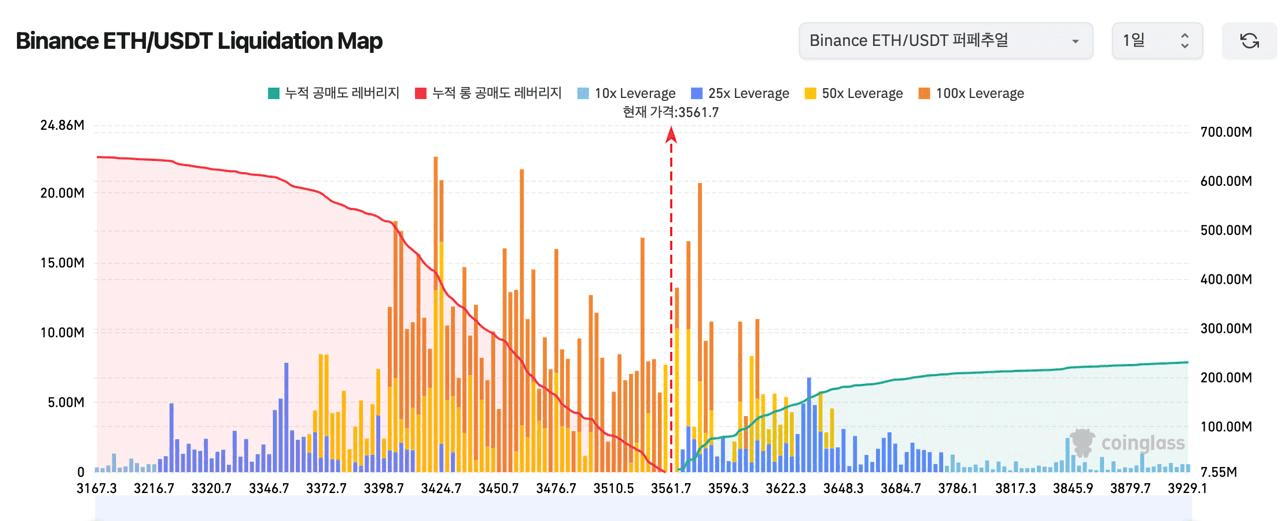Click left axis value 24.86M
Viewport: 1280px width, 521px height.
[x=62, y=125]
